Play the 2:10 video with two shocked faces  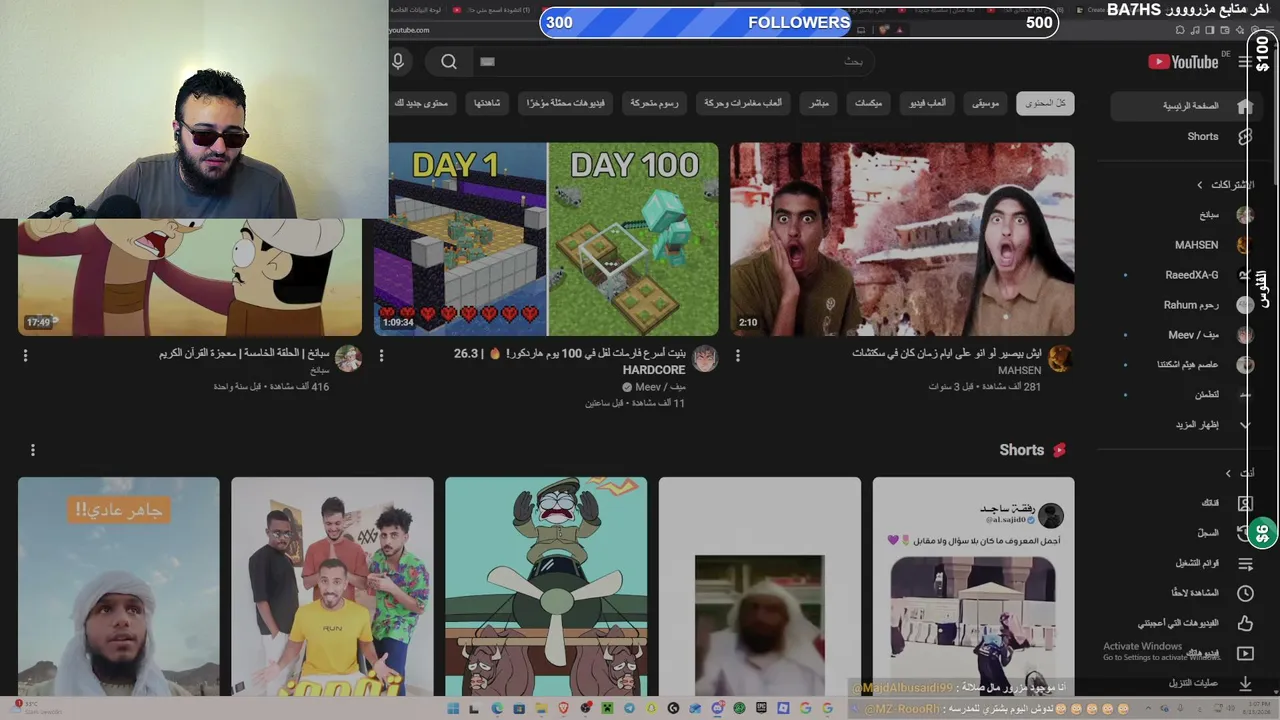click(902, 239)
